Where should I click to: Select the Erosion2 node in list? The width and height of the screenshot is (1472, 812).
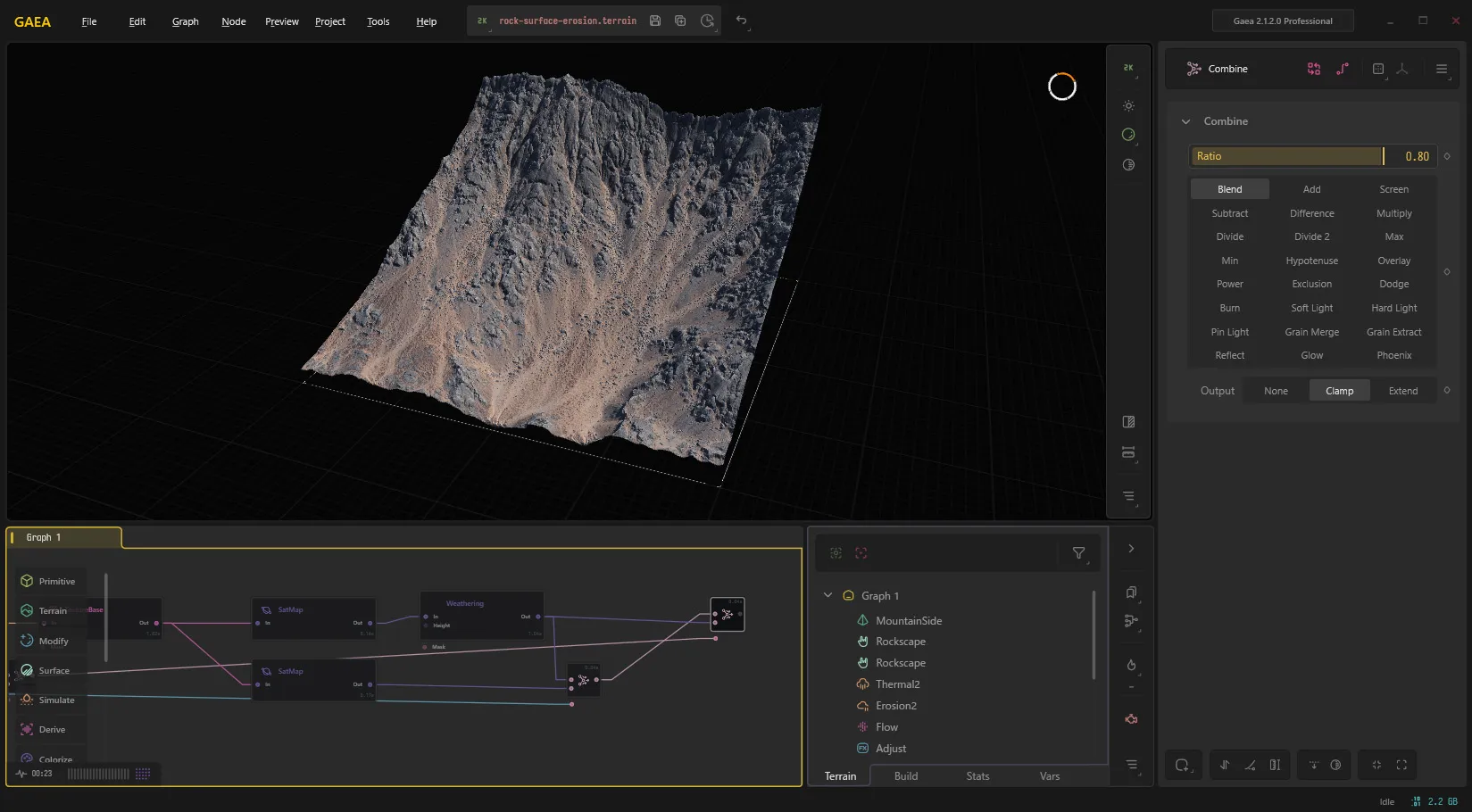896,706
